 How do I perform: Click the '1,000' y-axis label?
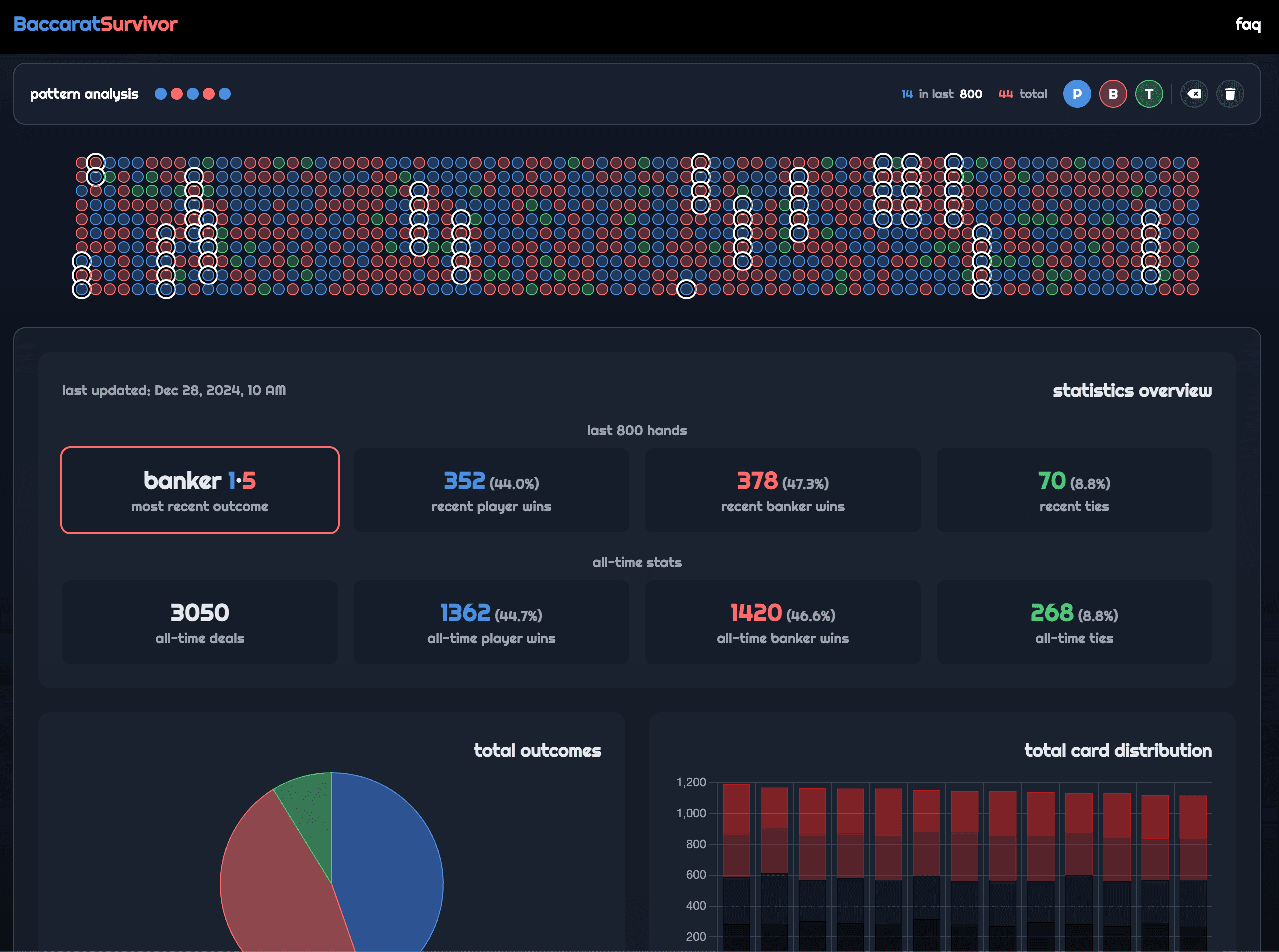(691, 813)
